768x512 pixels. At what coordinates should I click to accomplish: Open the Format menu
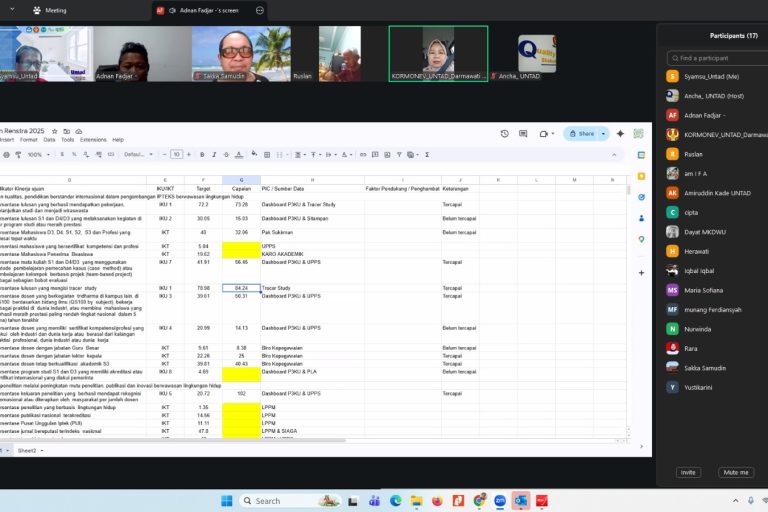(28, 140)
